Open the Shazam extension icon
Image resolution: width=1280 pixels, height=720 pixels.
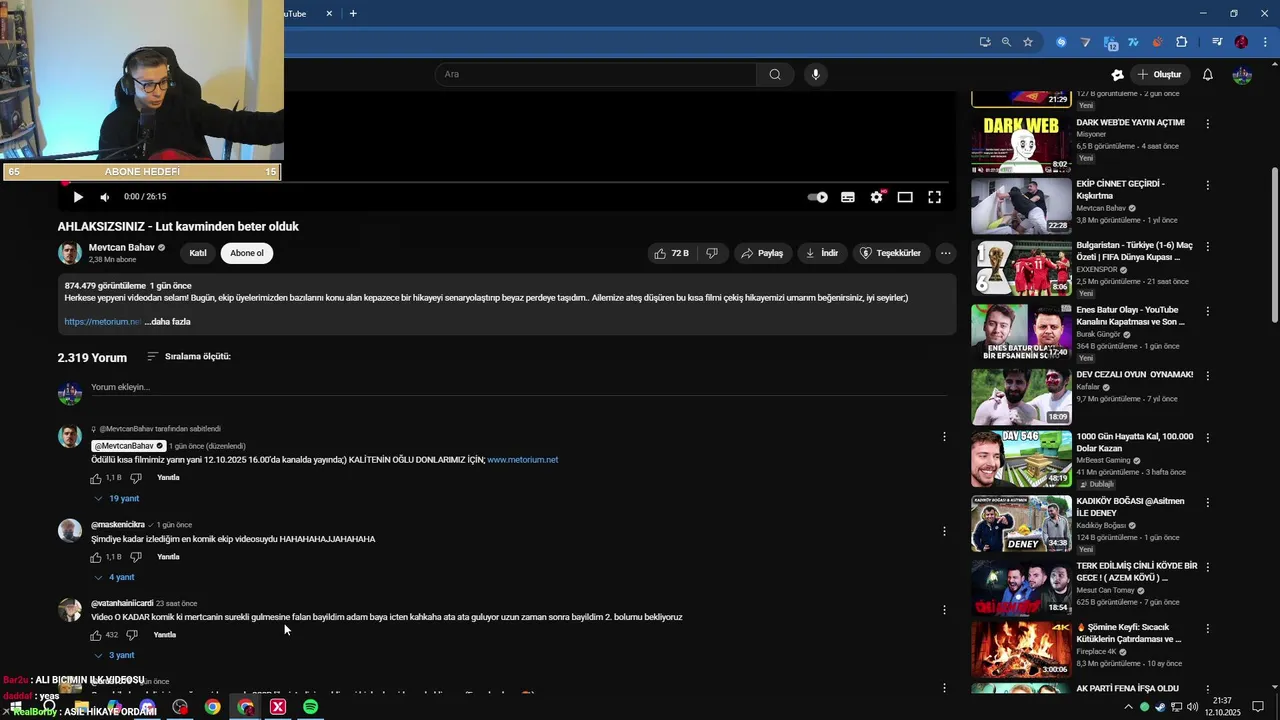1062,42
